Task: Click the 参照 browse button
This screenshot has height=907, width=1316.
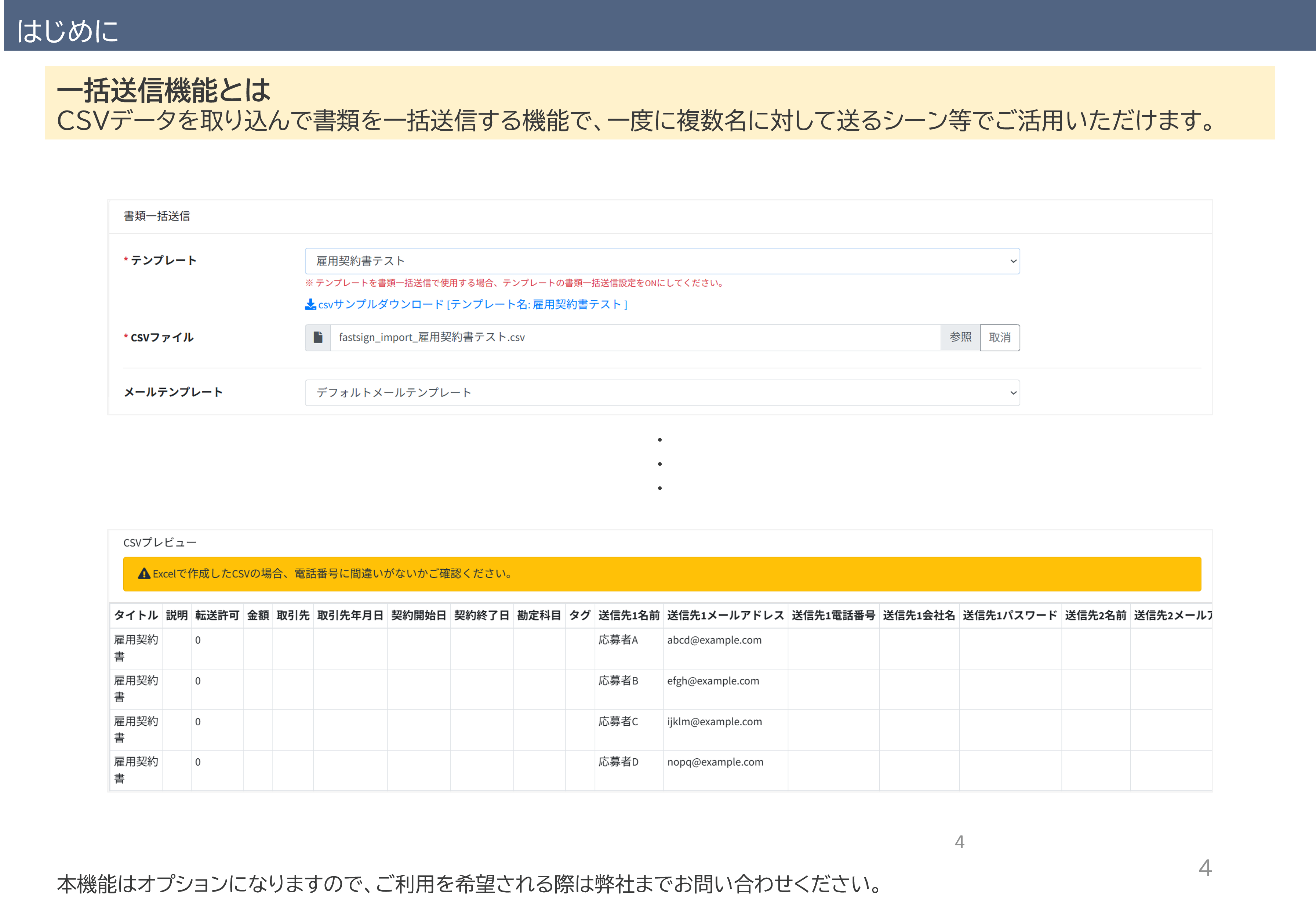Action: coord(960,338)
